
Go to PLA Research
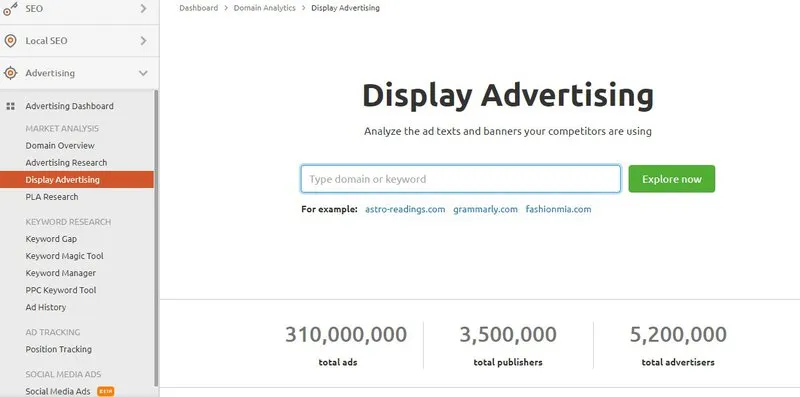[52, 197]
